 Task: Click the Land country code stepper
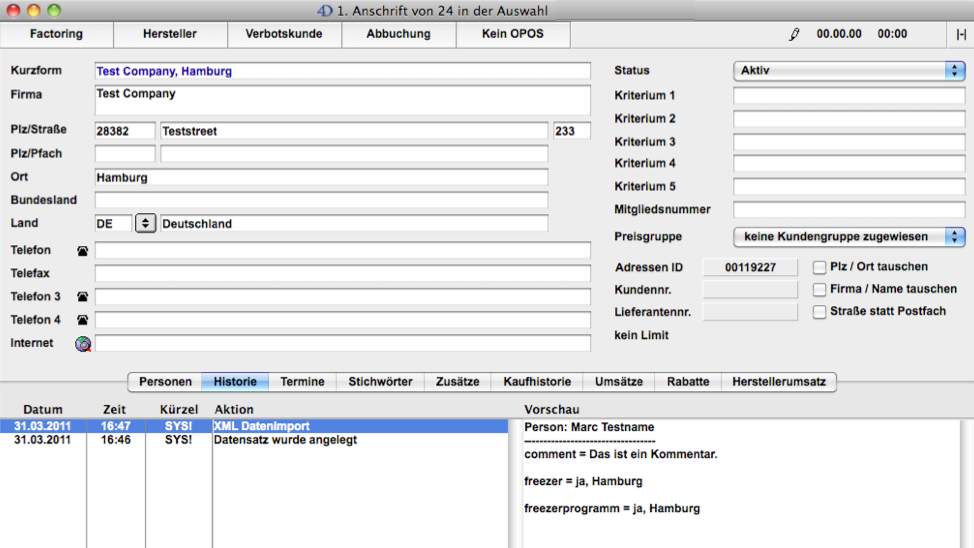point(146,223)
